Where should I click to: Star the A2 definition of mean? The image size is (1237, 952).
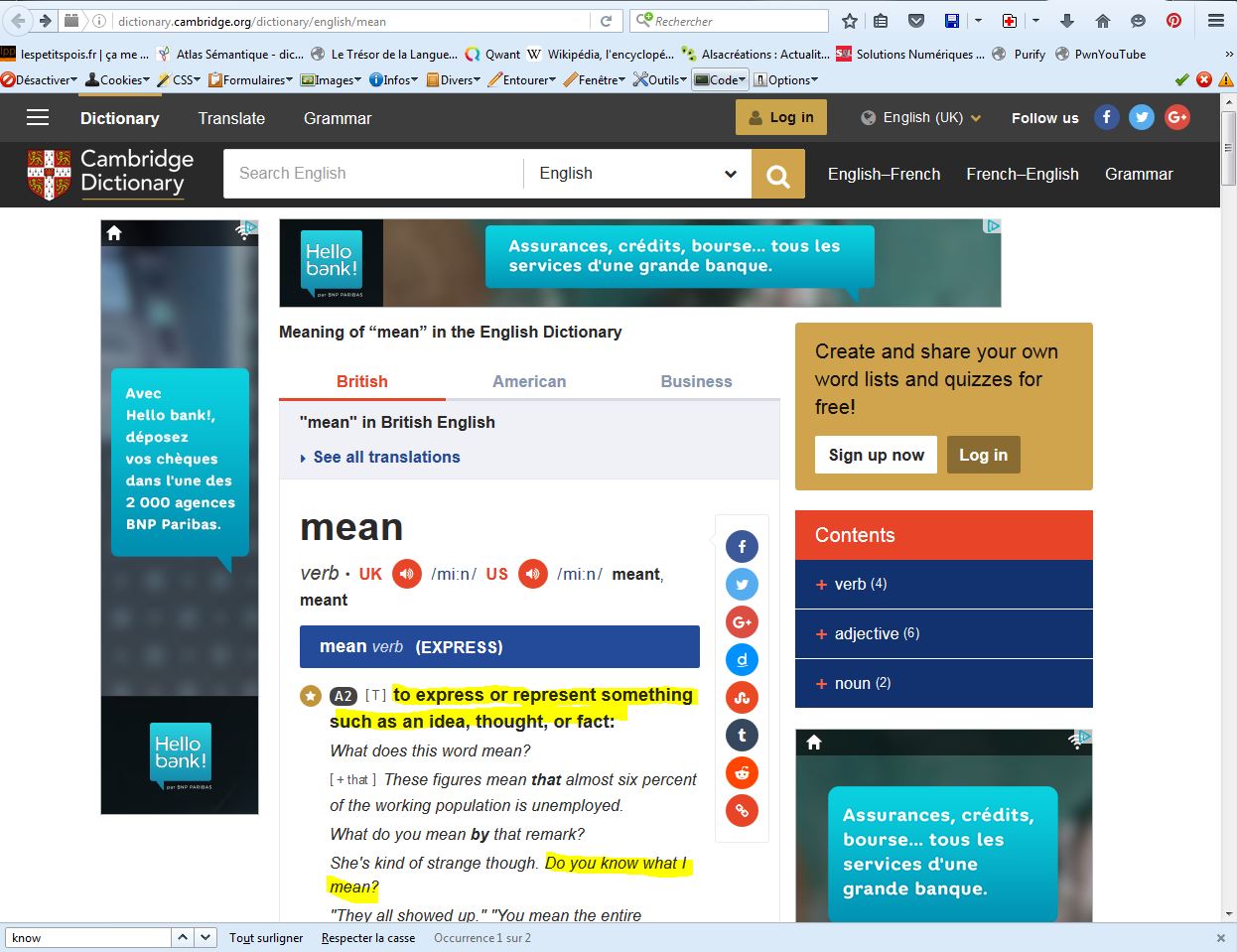pos(311,696)
